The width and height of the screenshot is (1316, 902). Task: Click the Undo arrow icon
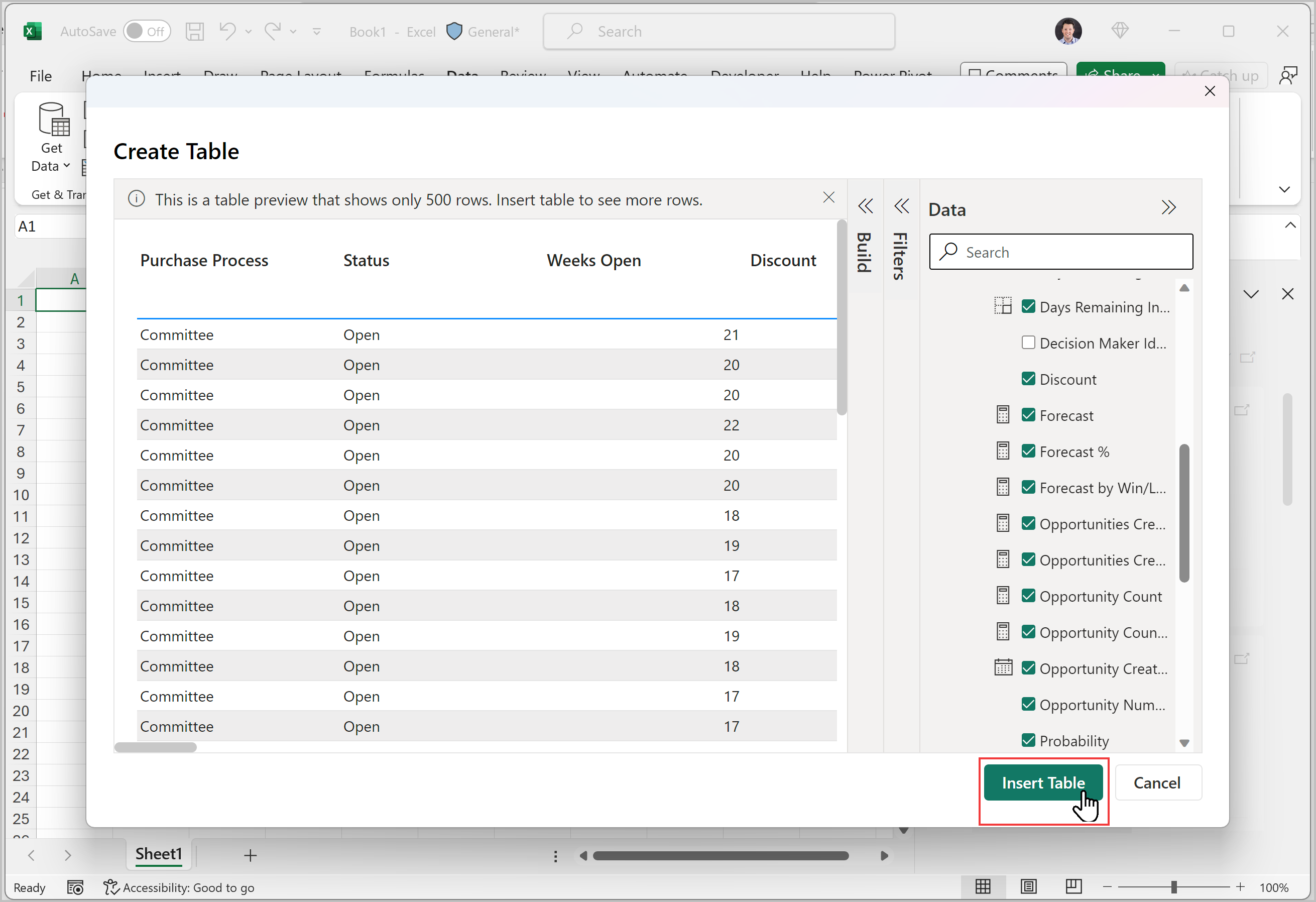coord(227,31)
